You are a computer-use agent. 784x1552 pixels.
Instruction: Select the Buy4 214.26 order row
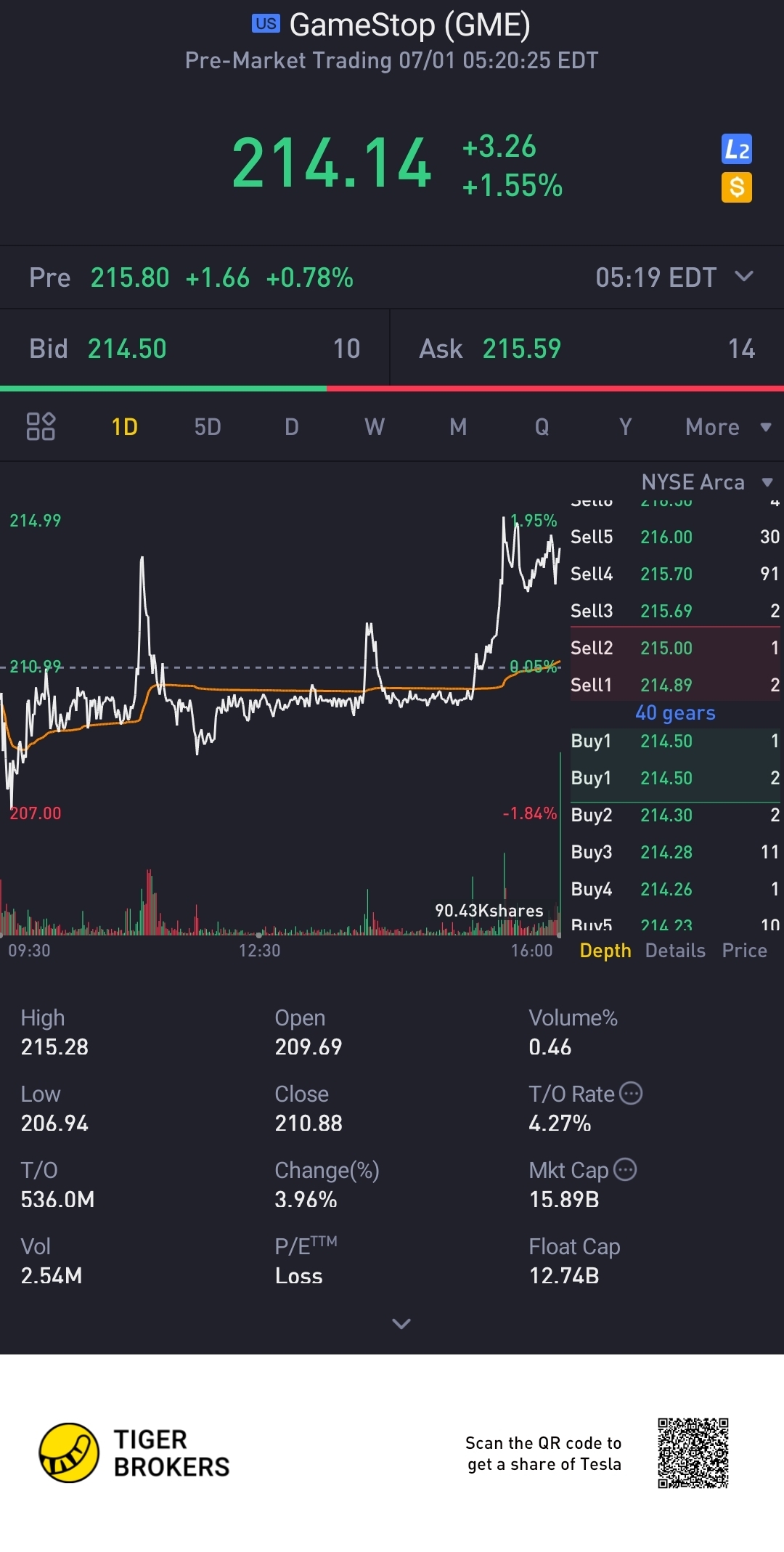[675, 889]
